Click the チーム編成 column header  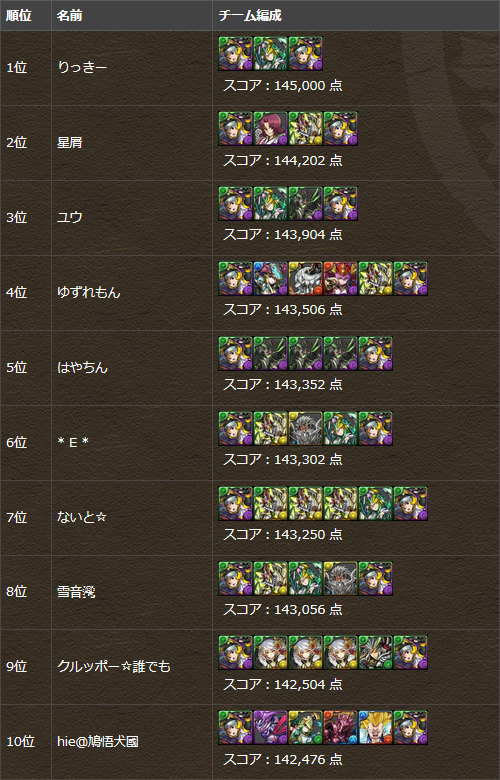pos(250,16)
